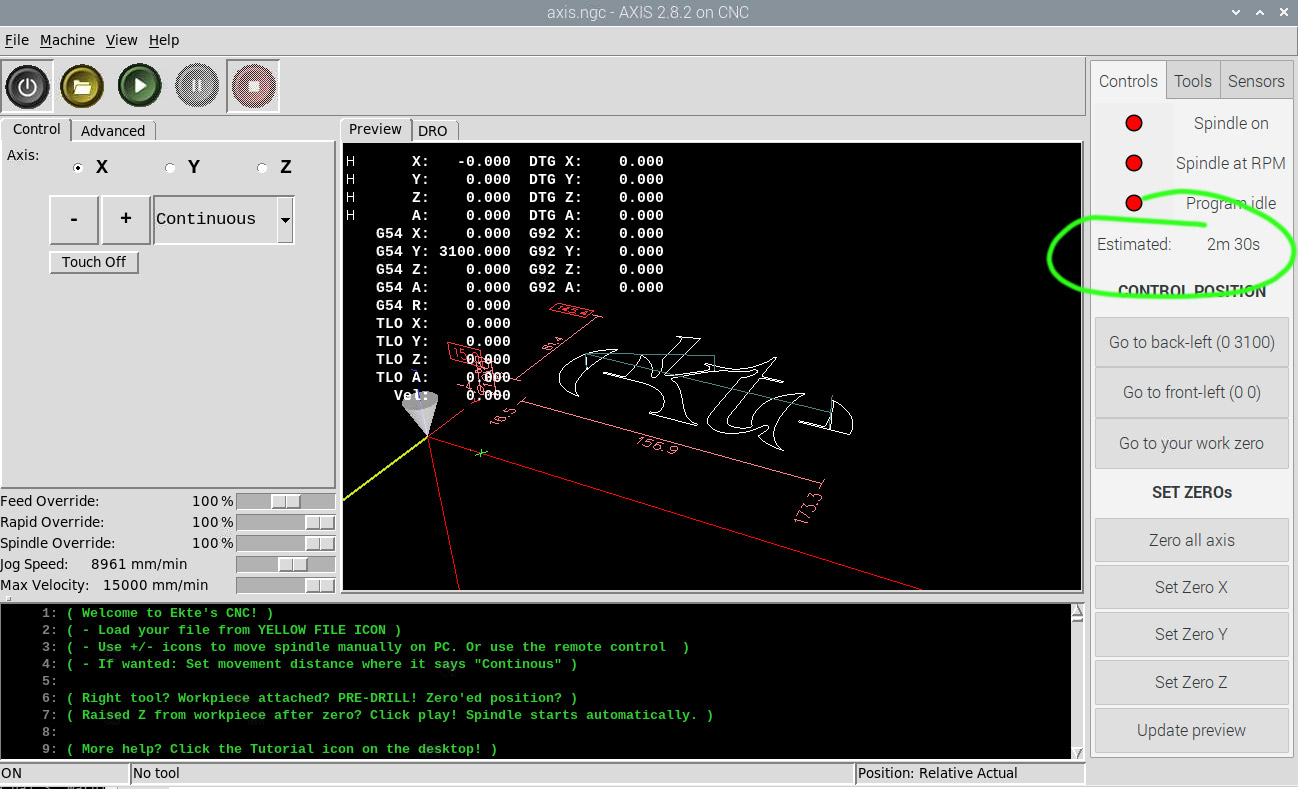
Task: Click the Continuous jog mode field
Action: coord(215,219)
